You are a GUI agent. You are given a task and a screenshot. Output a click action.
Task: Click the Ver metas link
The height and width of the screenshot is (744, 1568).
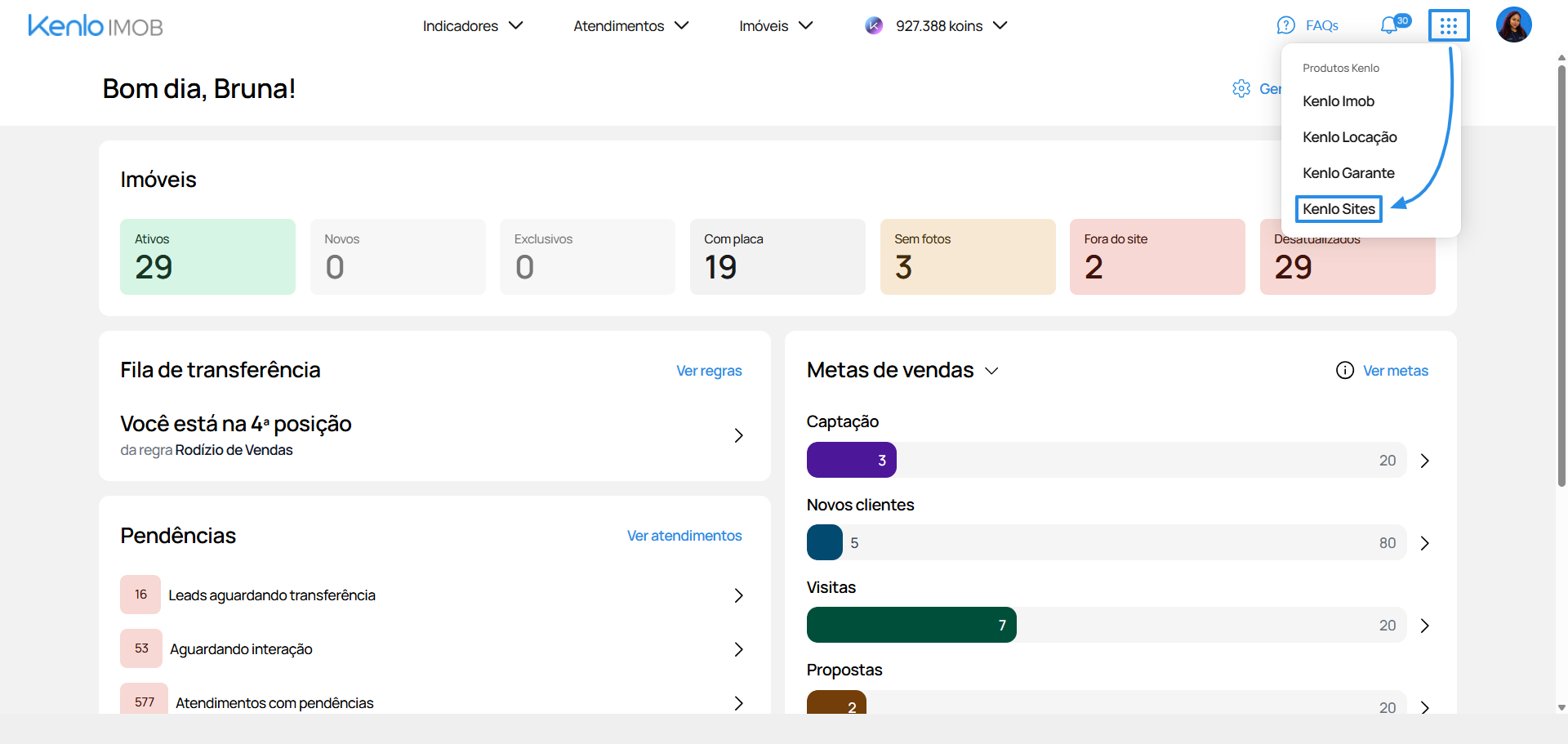point(1396,371)
